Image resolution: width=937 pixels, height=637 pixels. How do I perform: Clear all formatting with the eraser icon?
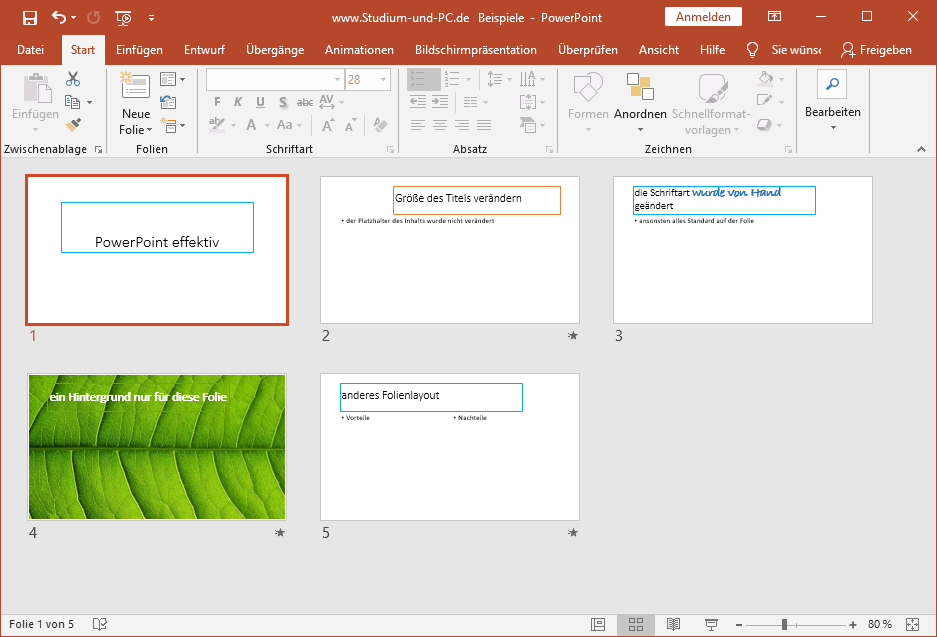tap(380, 125)
